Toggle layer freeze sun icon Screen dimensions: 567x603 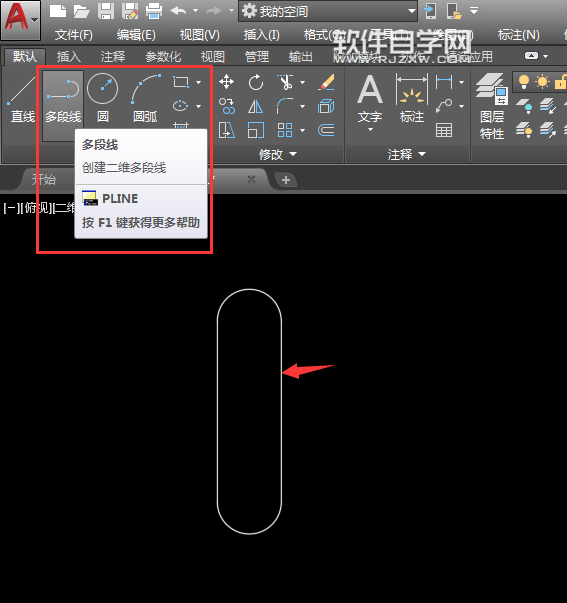click(542, 82)
